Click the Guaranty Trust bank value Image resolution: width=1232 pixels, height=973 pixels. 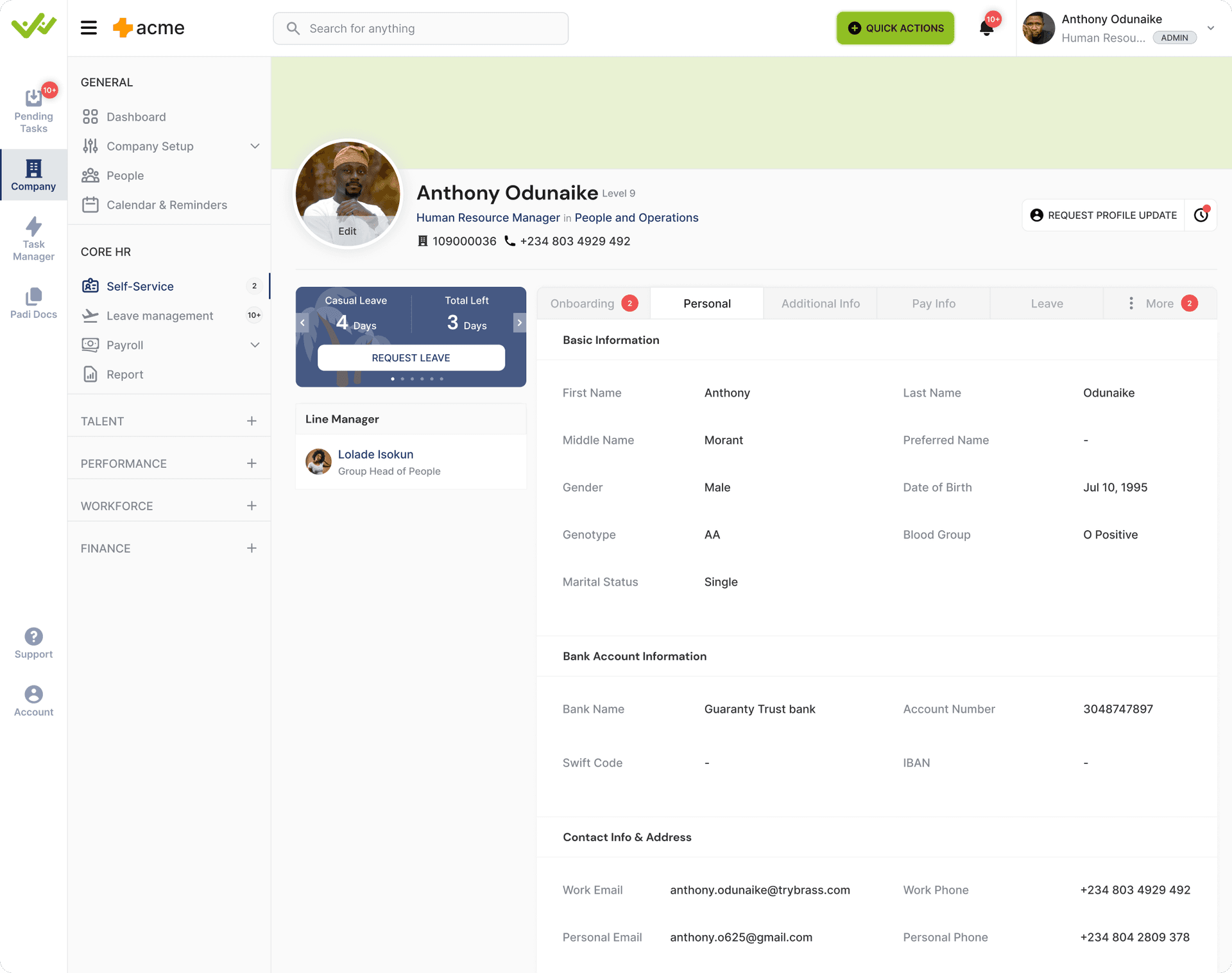tap(759, 709)
